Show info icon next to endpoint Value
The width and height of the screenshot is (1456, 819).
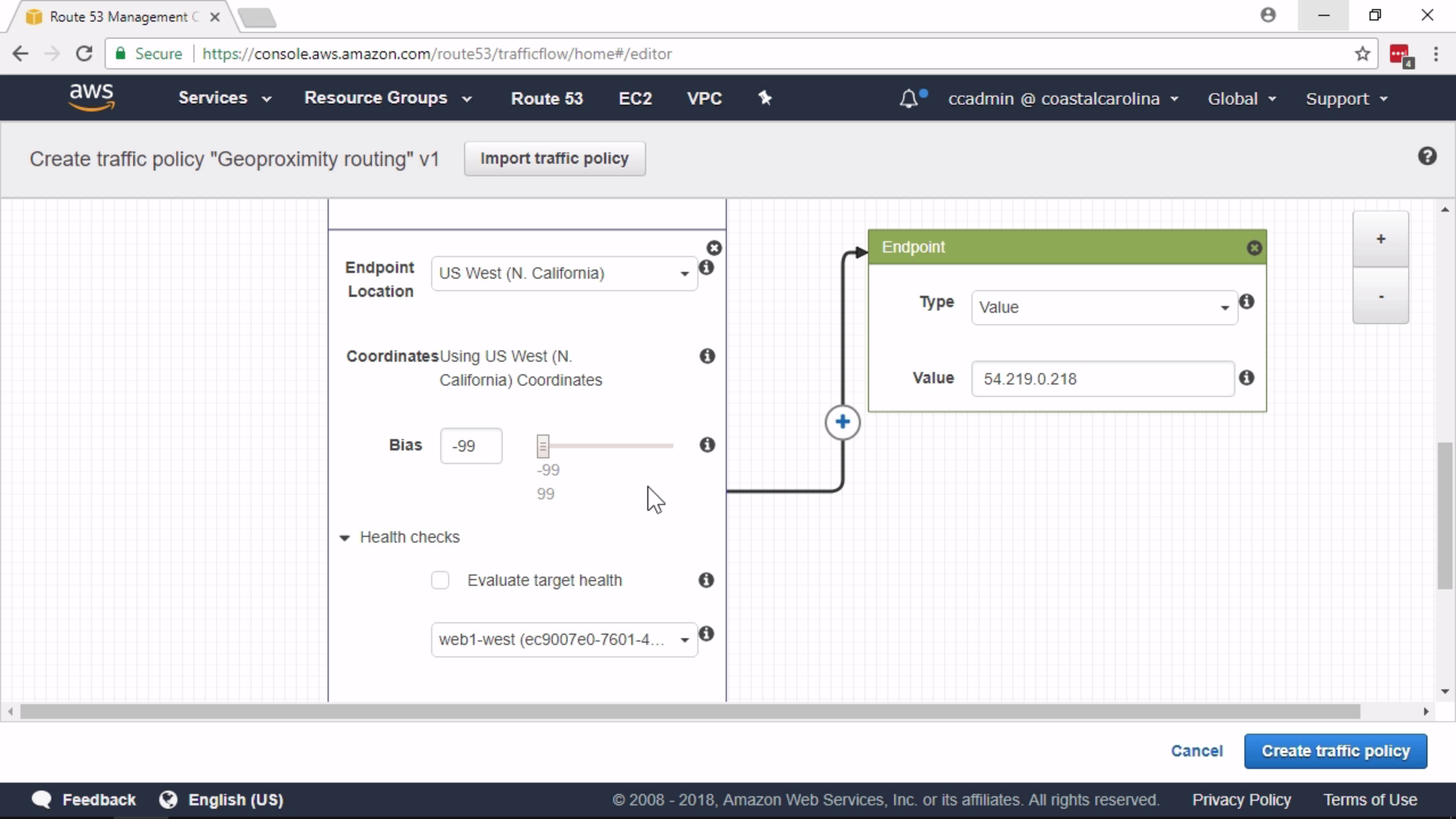coord(1247,378)
